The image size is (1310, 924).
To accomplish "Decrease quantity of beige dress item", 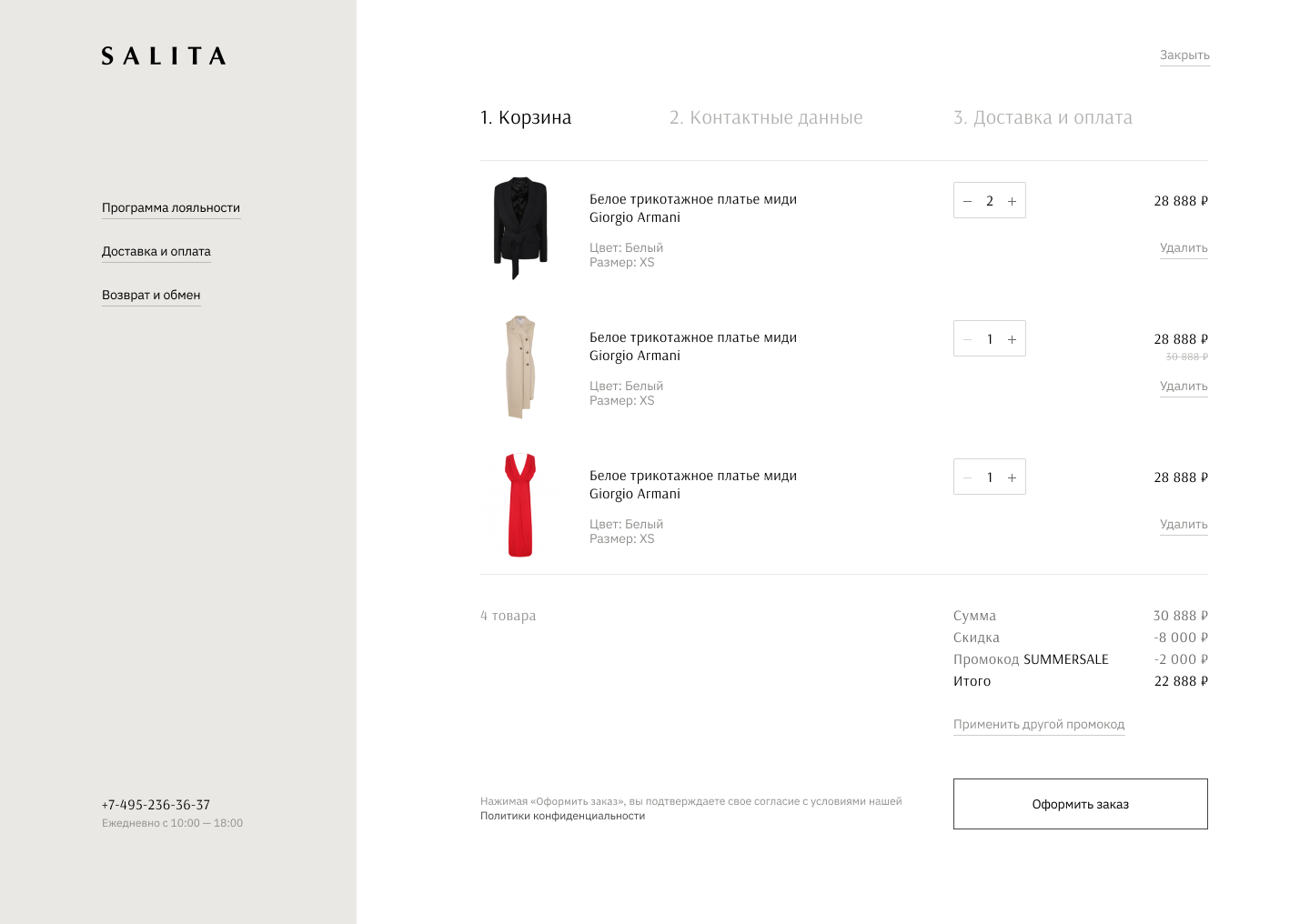I will pyautogui.click(x=968, y=339).
